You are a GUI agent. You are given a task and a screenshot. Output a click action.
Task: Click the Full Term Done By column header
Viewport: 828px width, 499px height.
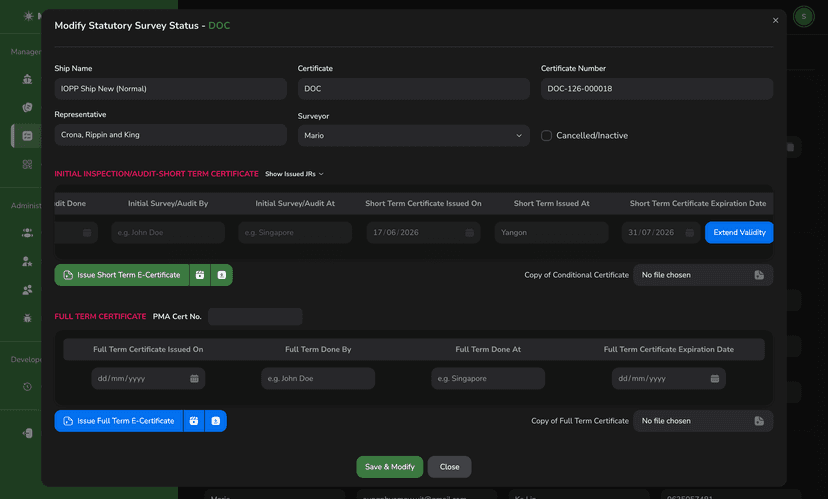318,349
